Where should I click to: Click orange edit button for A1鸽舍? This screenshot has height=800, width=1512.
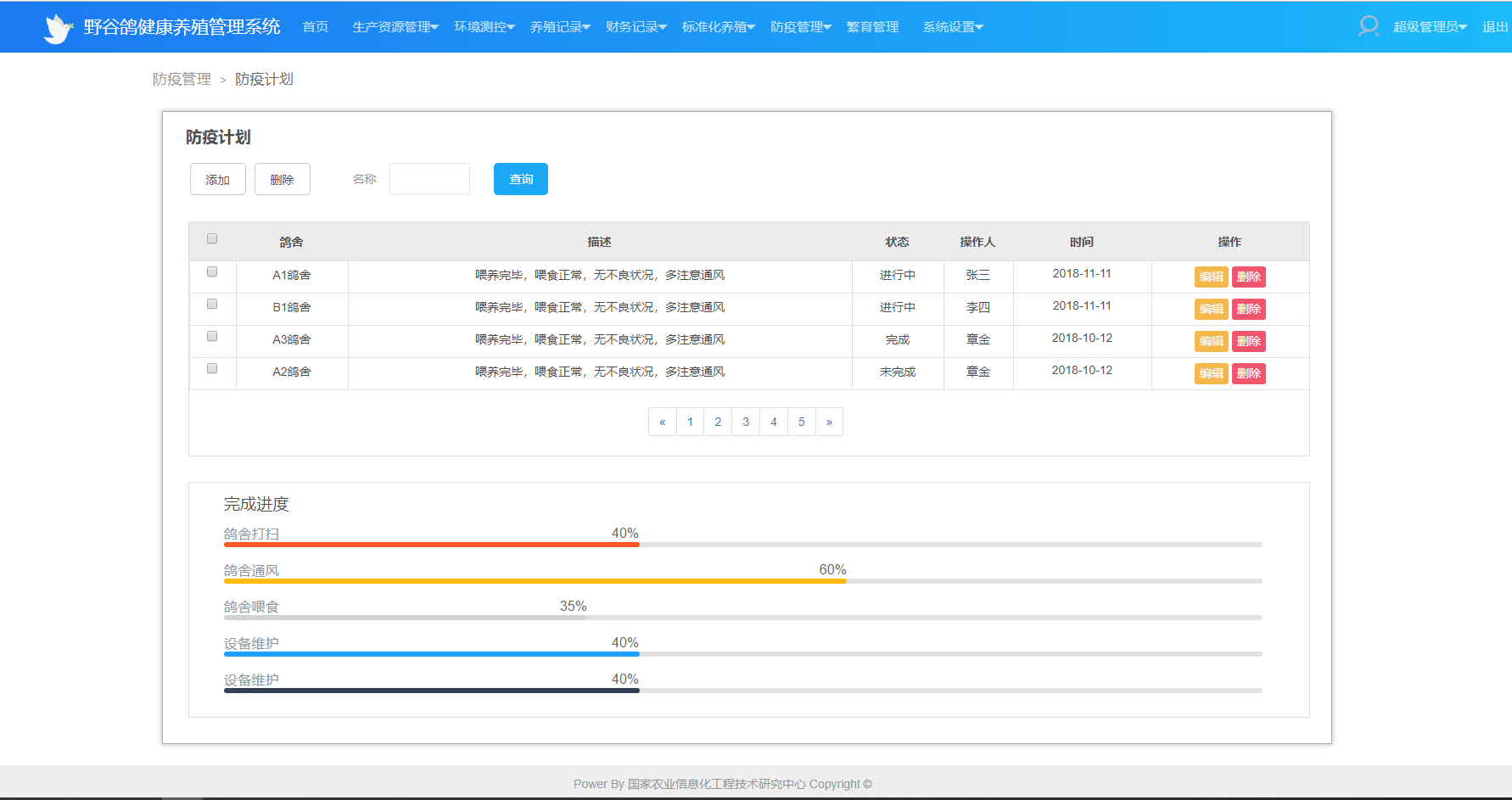pyautogui.click(x=1211, y=277)
